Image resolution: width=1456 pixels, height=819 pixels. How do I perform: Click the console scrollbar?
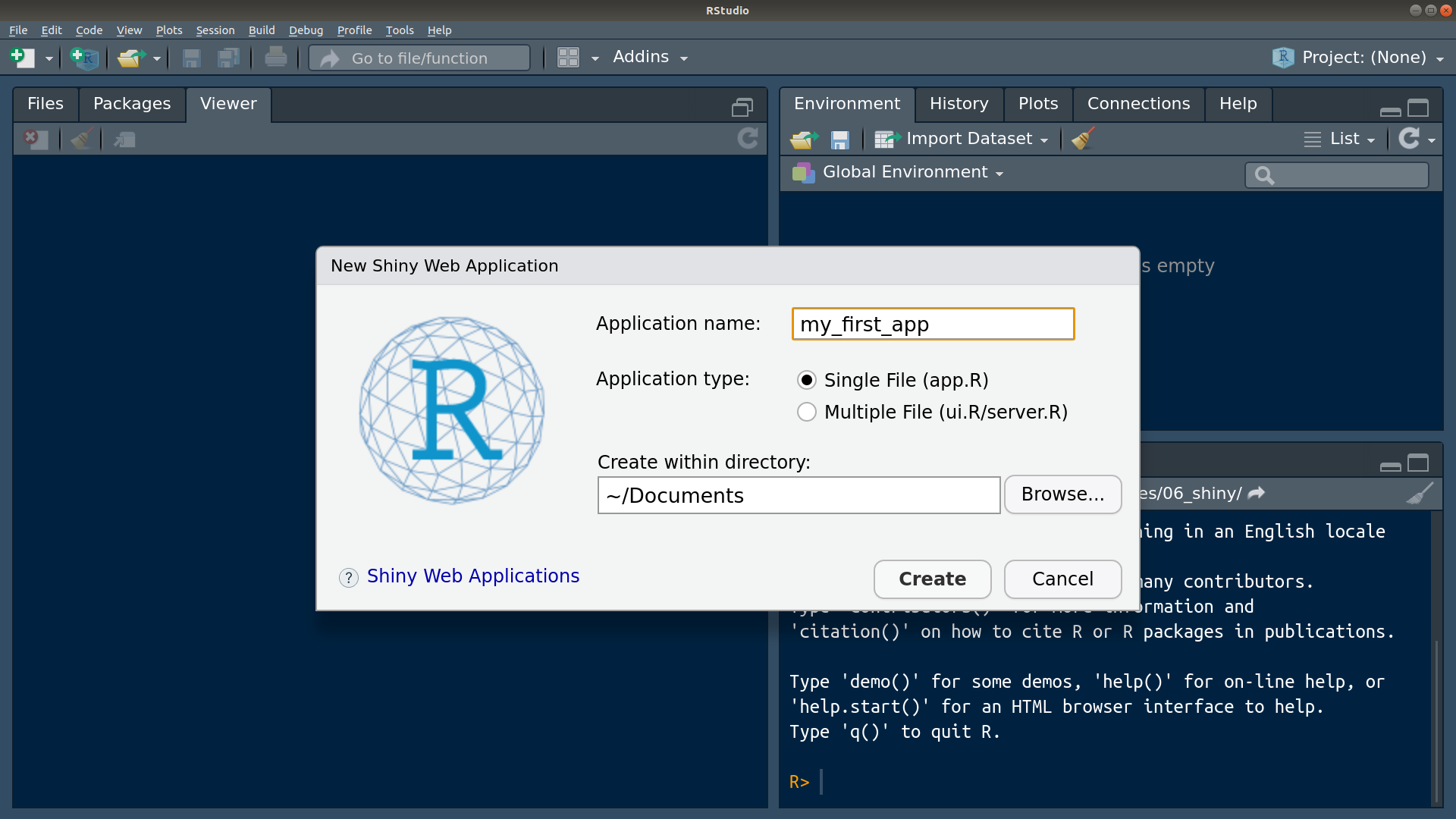point(1436,720)
